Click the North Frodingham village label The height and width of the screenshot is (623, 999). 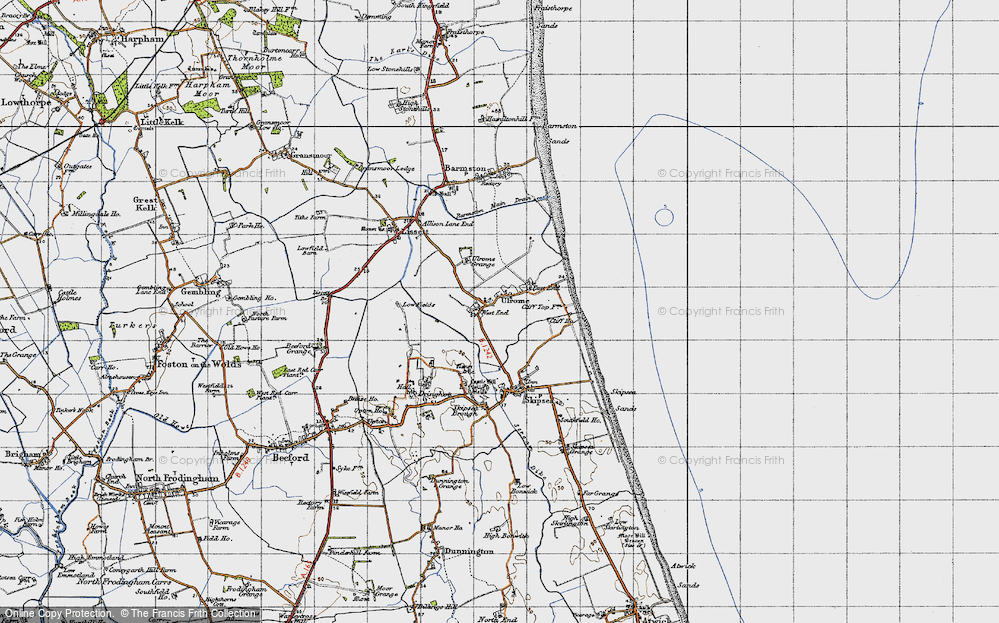click(x=177, y=478)
